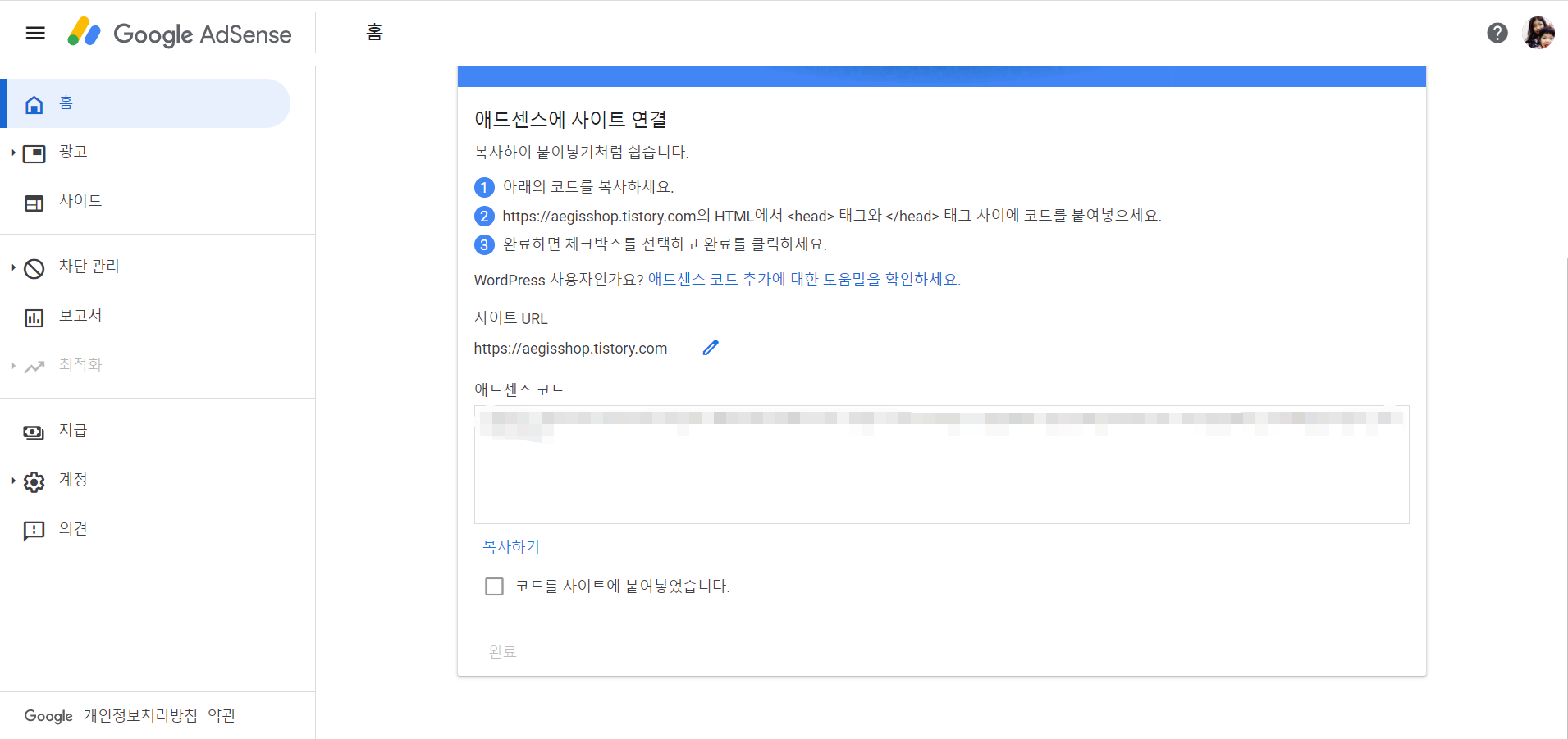Open the 개인정보처리방침 privacy link
The width and height of the screenshot is (1568, 739).
[140, 716]
